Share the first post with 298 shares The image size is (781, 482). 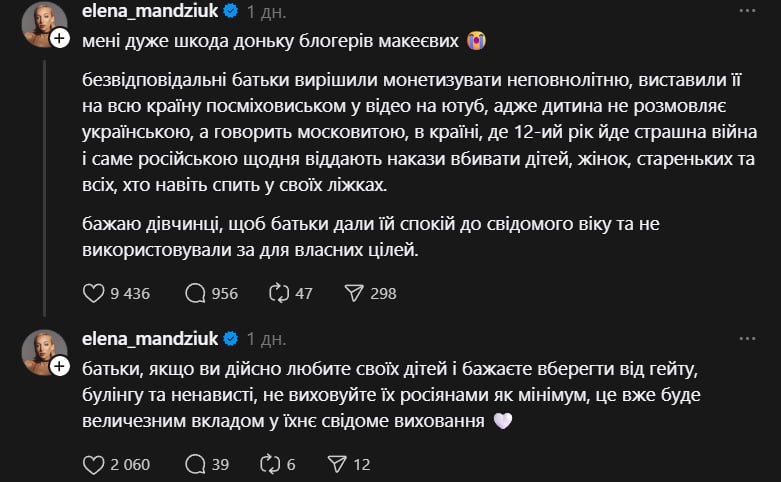353,293
